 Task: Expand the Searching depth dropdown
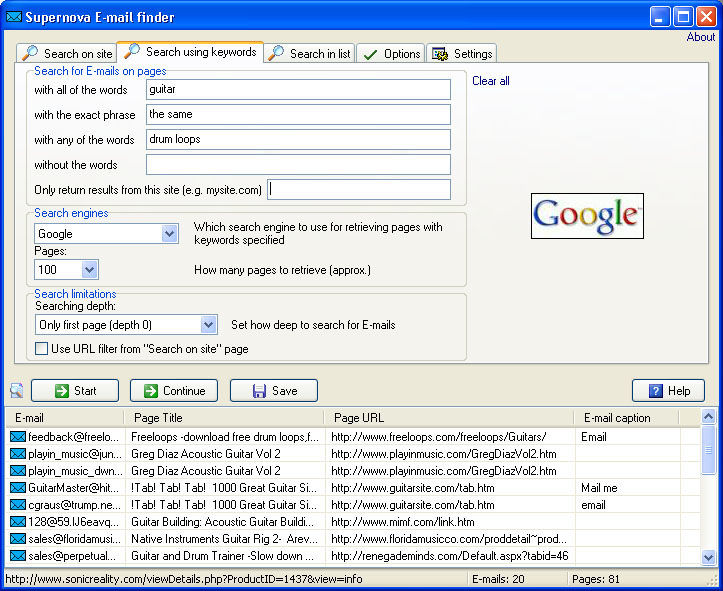(x=209, y=325)
